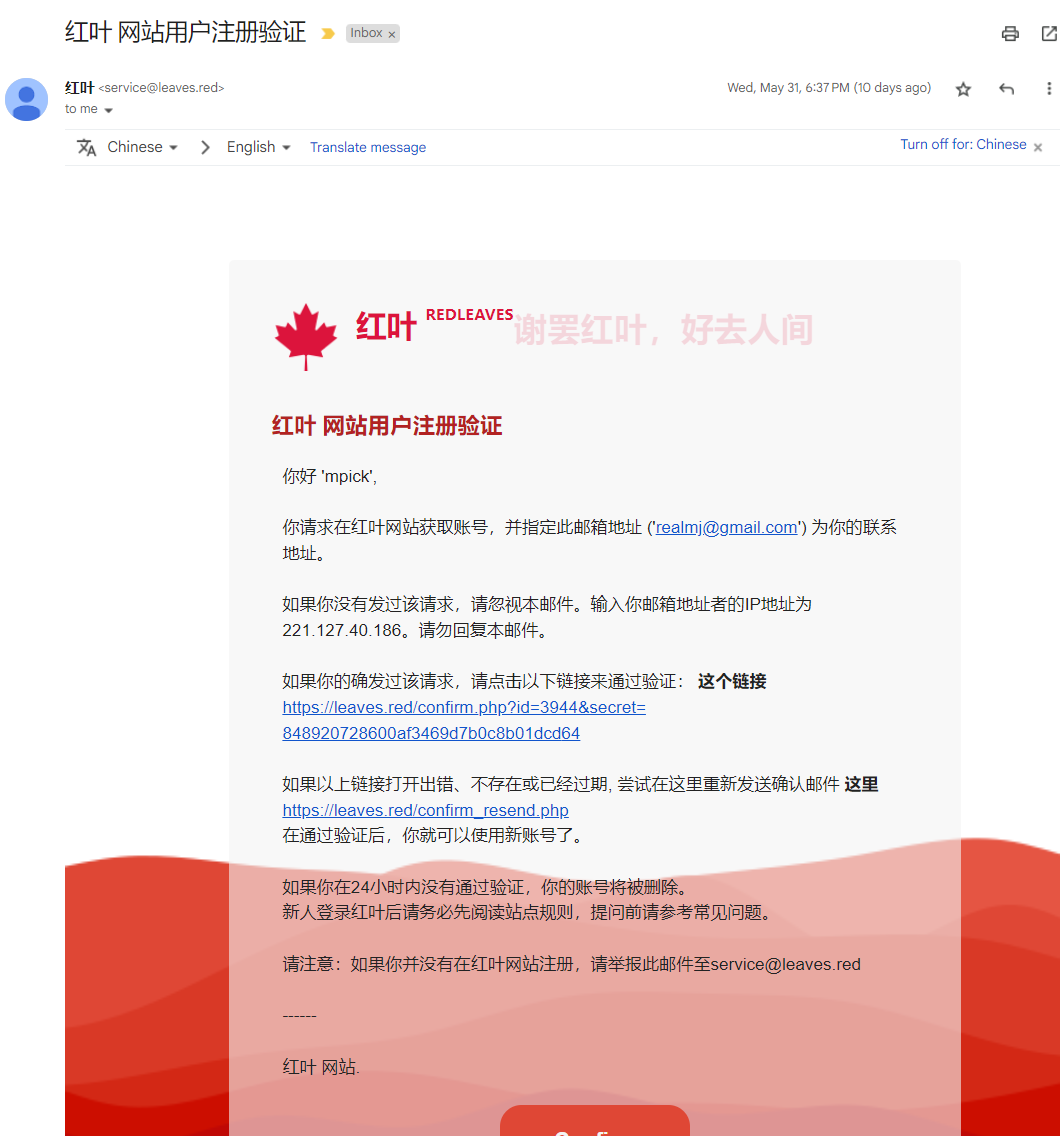Image resolution: width=1064 pixels, height=1136 pixels.
Task: Click Translate message
Action: click(368, 147)
